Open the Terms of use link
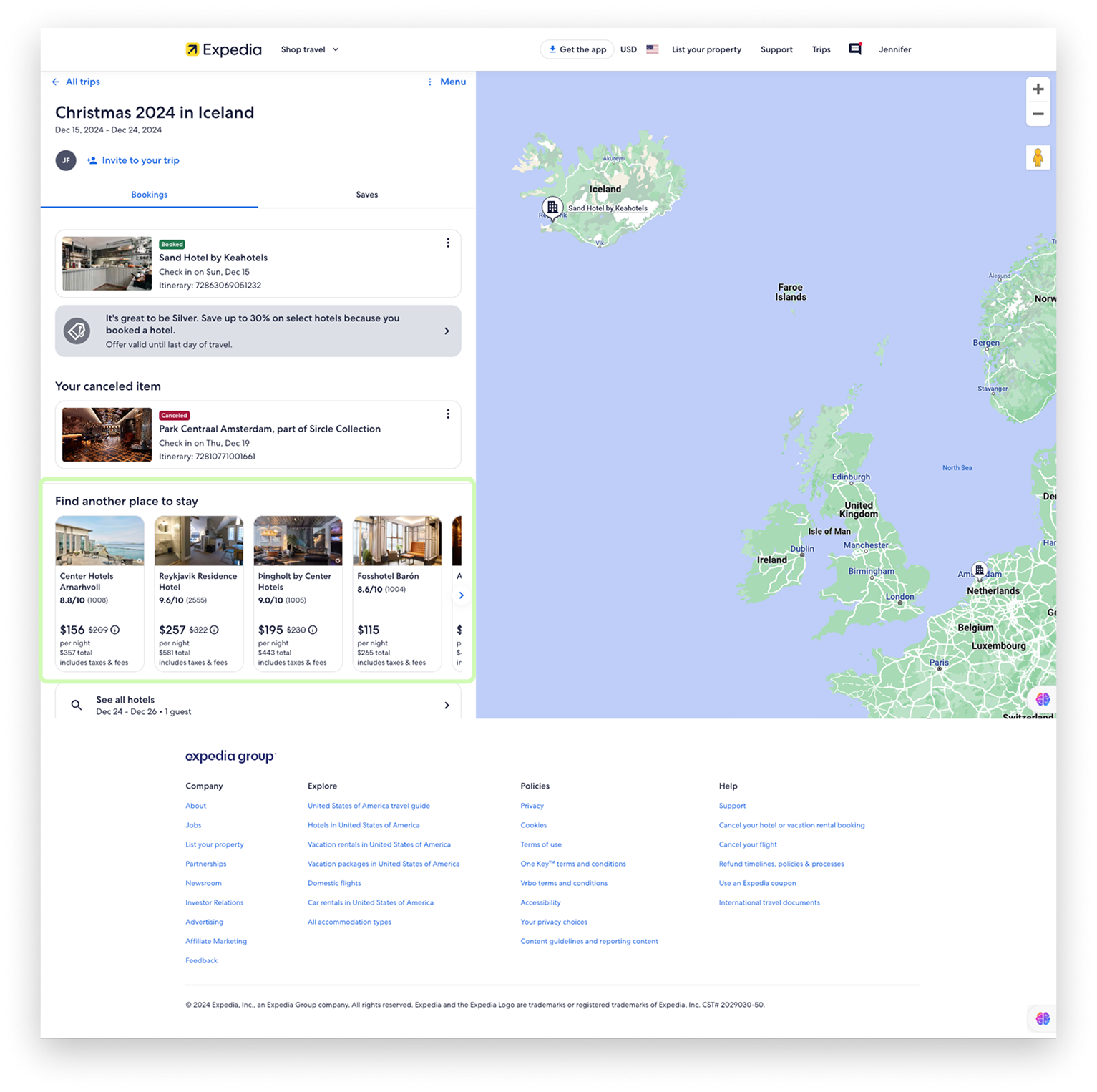1097x1092 pixels. (x=541, y=844)
